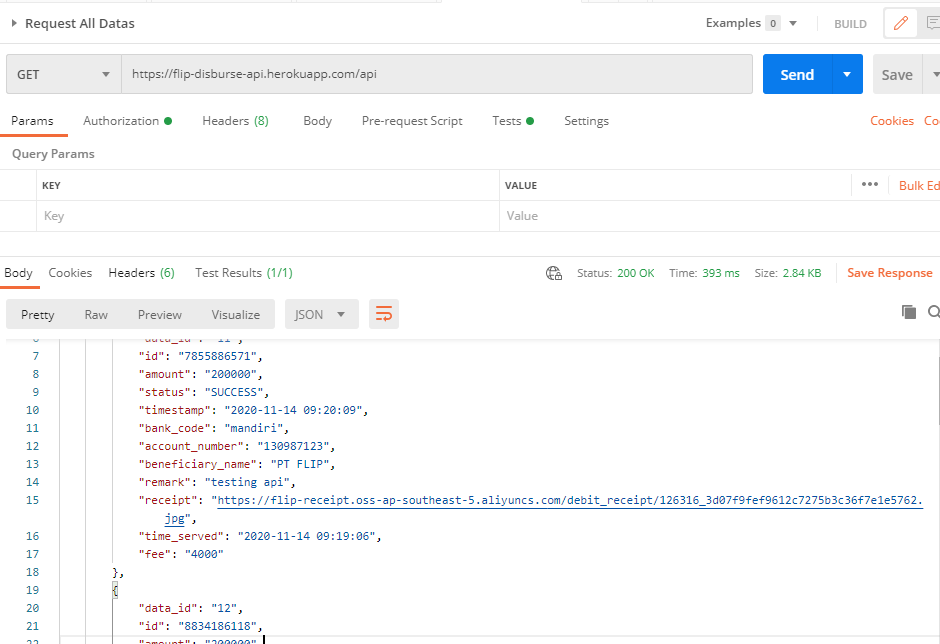Click line number 10 in the gutter
This screenshot has width=940, height=644.
pyautogui.click(x=32, y=410)
